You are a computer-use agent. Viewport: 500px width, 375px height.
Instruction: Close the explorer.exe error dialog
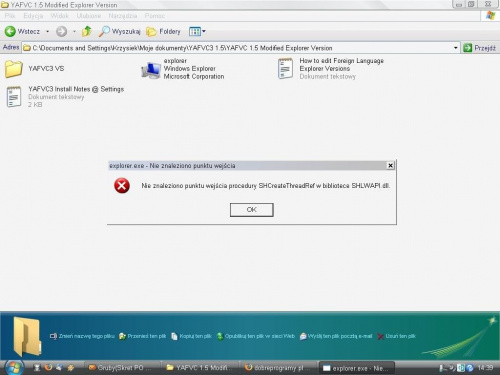(x=390, y=165)
